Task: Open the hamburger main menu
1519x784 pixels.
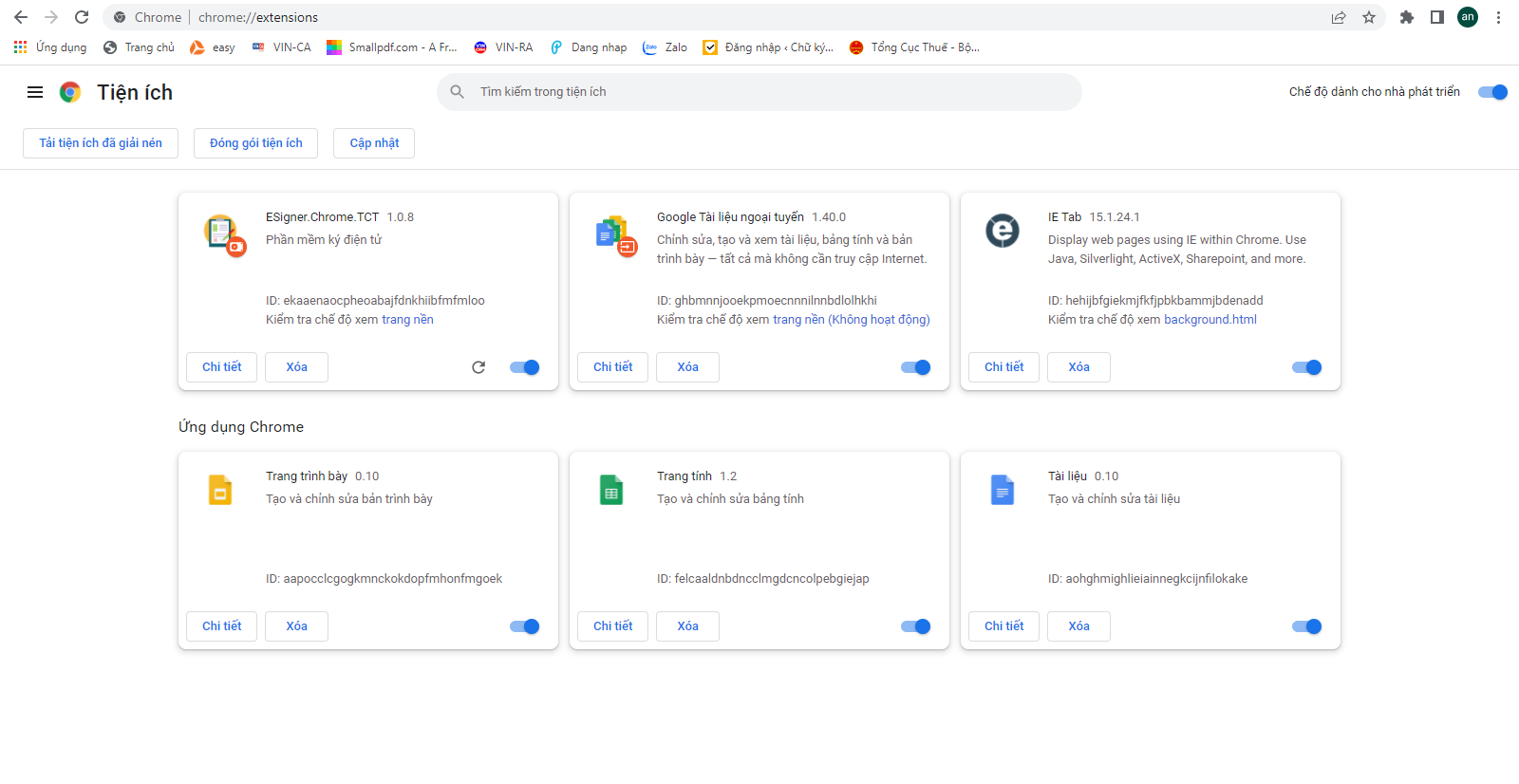Action: [x=35, y=92]
